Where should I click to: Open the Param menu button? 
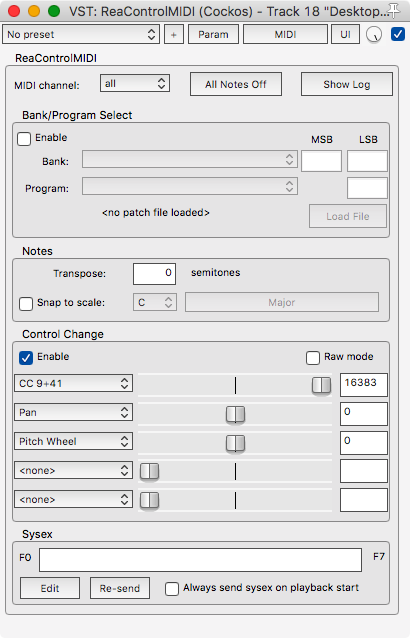[x=213, y=35]
